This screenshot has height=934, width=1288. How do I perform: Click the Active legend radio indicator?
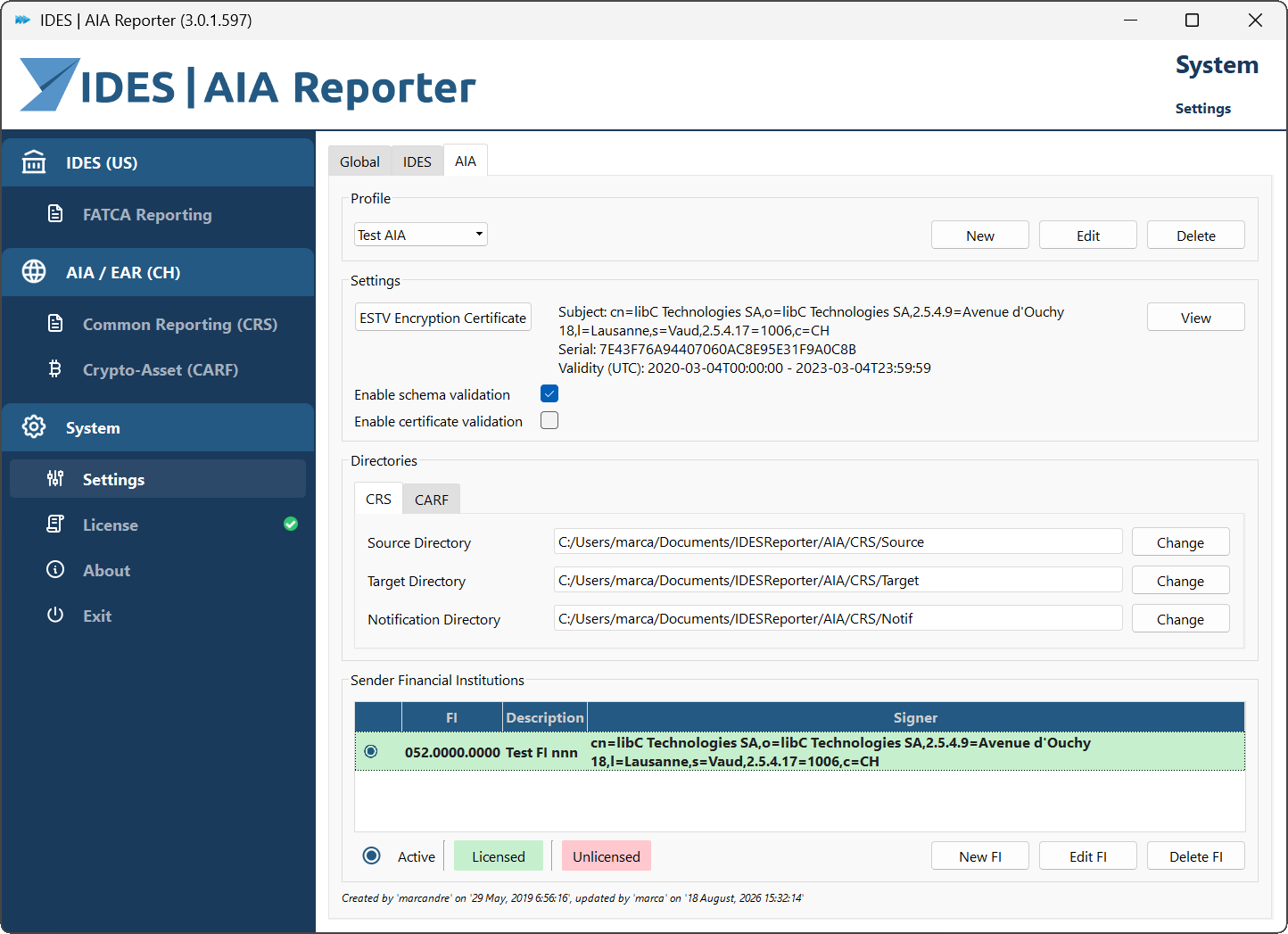pos(372,856)
